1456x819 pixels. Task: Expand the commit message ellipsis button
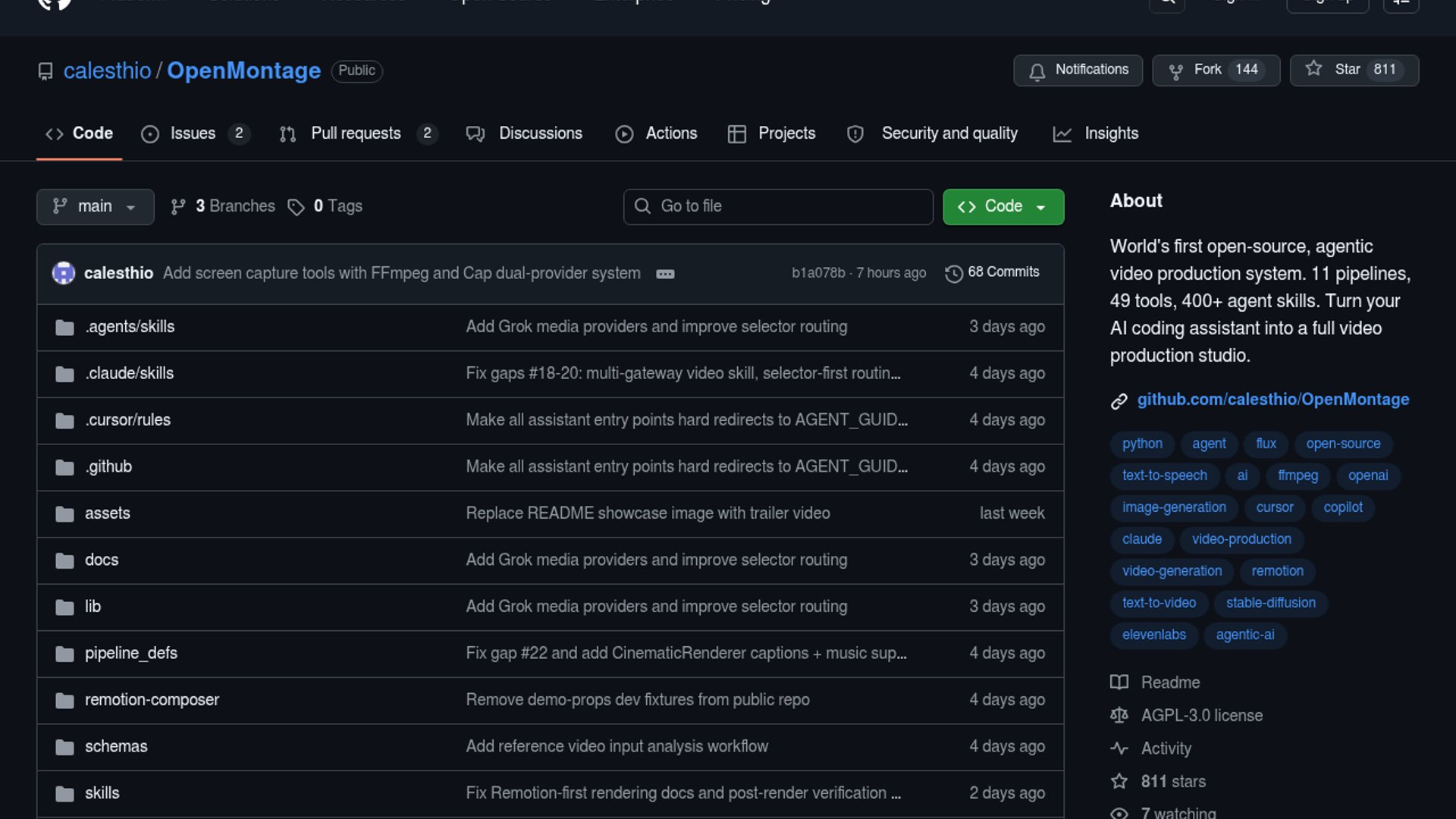(665, 274)
